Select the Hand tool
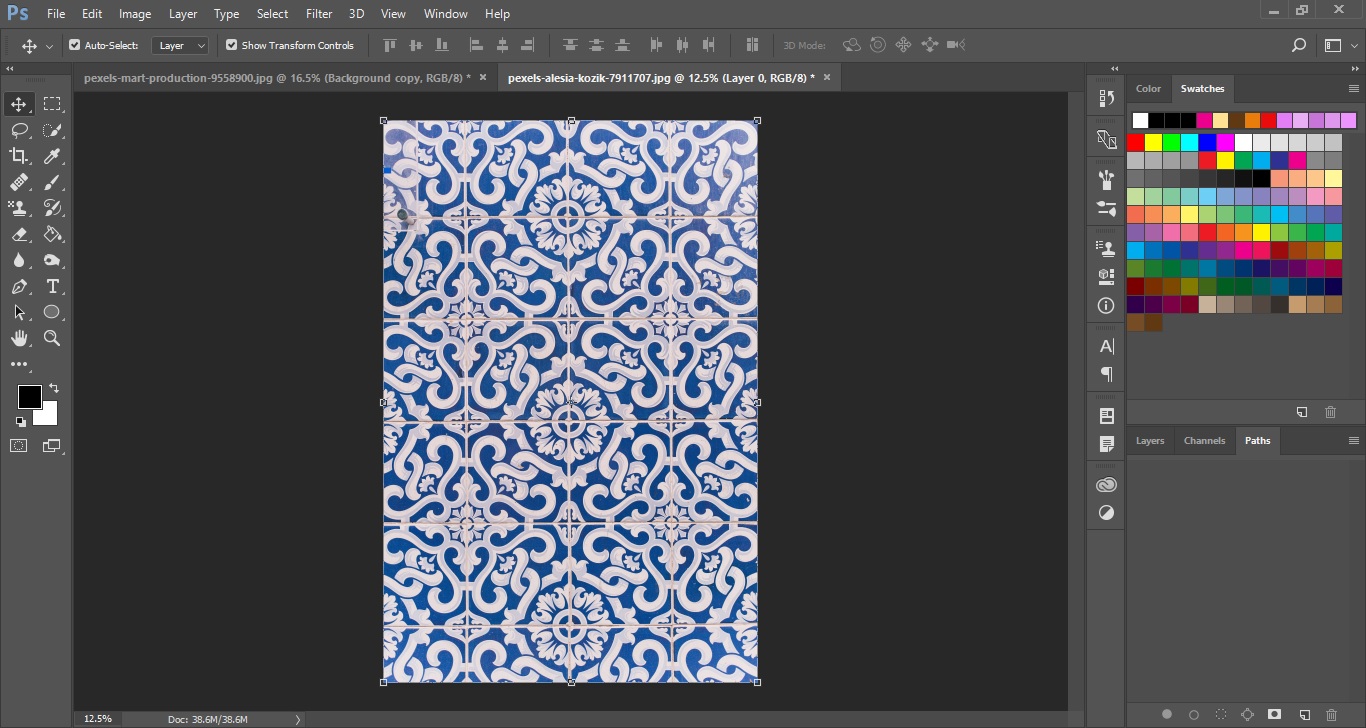 19,338
